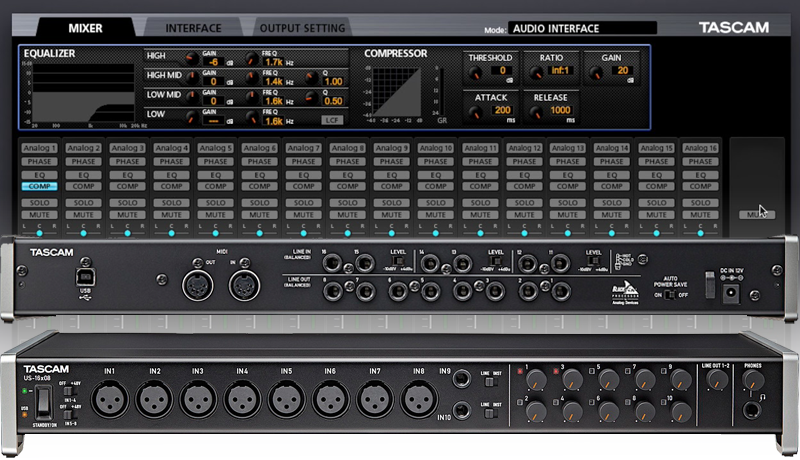SOLO the Analog 3 channel

pyautogui.click(x=127, y=202)
